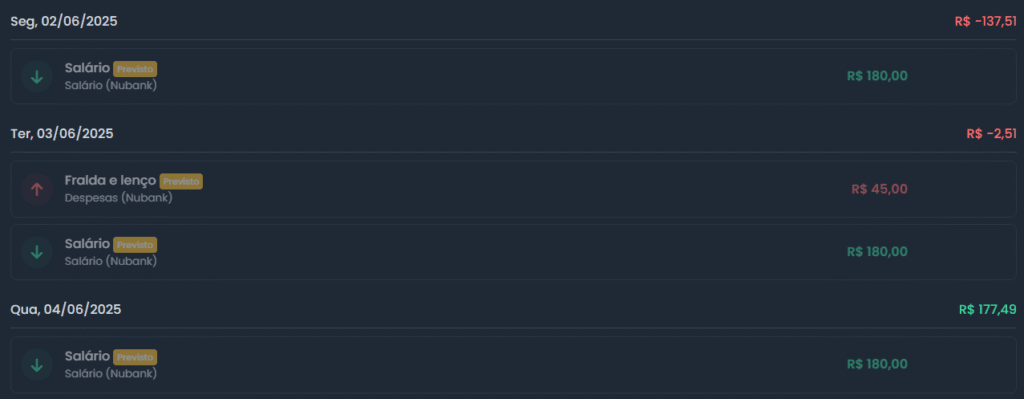The image size is (1024, 399).
Task: Click the green income arrow icon under 02/06/2025
Action: (x=37, y=76)
